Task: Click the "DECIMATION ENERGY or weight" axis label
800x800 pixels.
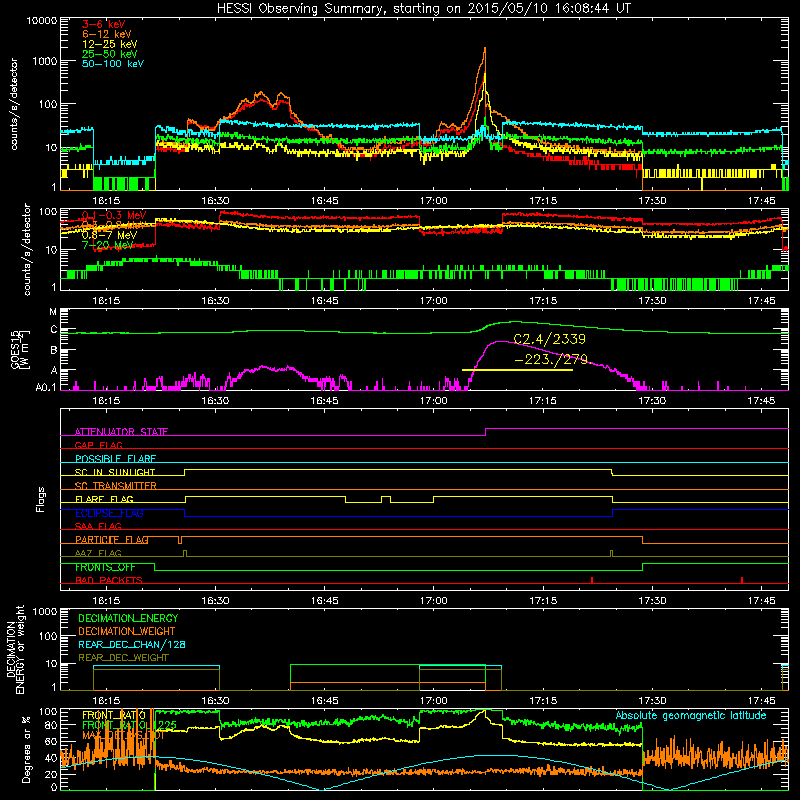Action: 16,649
